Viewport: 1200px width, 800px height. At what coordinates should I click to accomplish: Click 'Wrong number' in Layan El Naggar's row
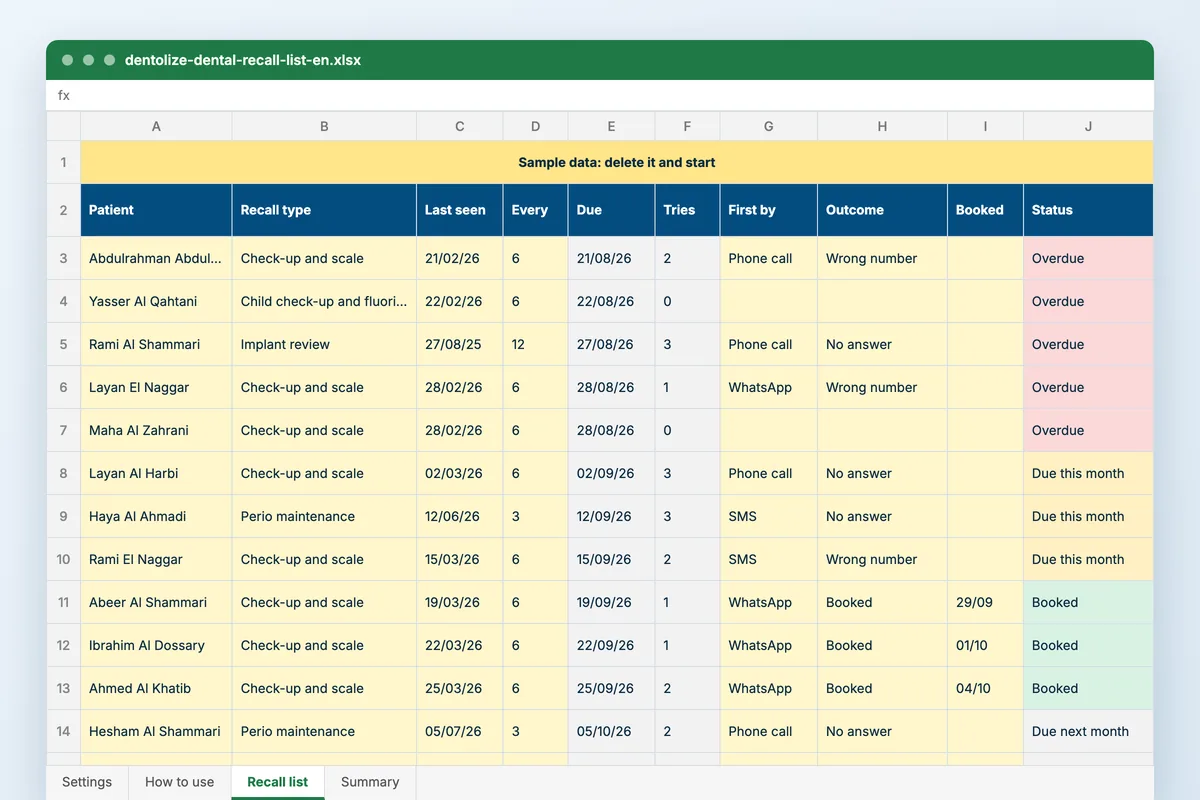[x=882, y=387]
